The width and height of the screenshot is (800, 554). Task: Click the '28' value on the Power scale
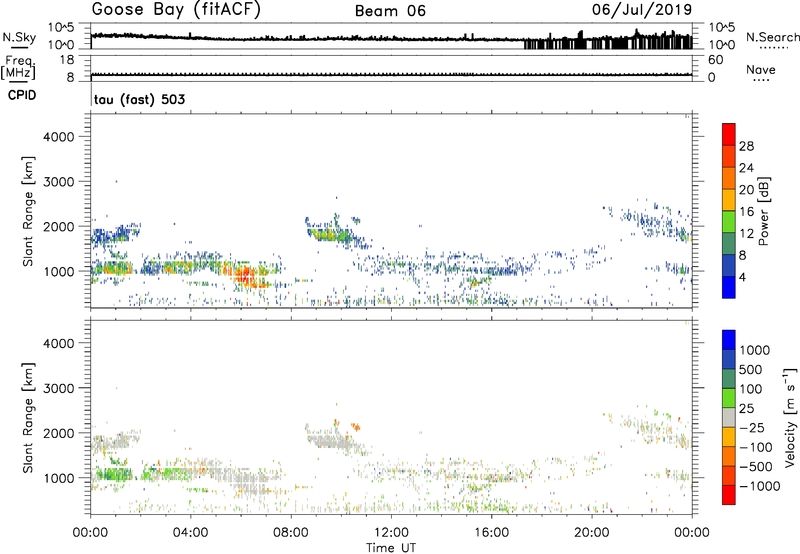[746, 146]
